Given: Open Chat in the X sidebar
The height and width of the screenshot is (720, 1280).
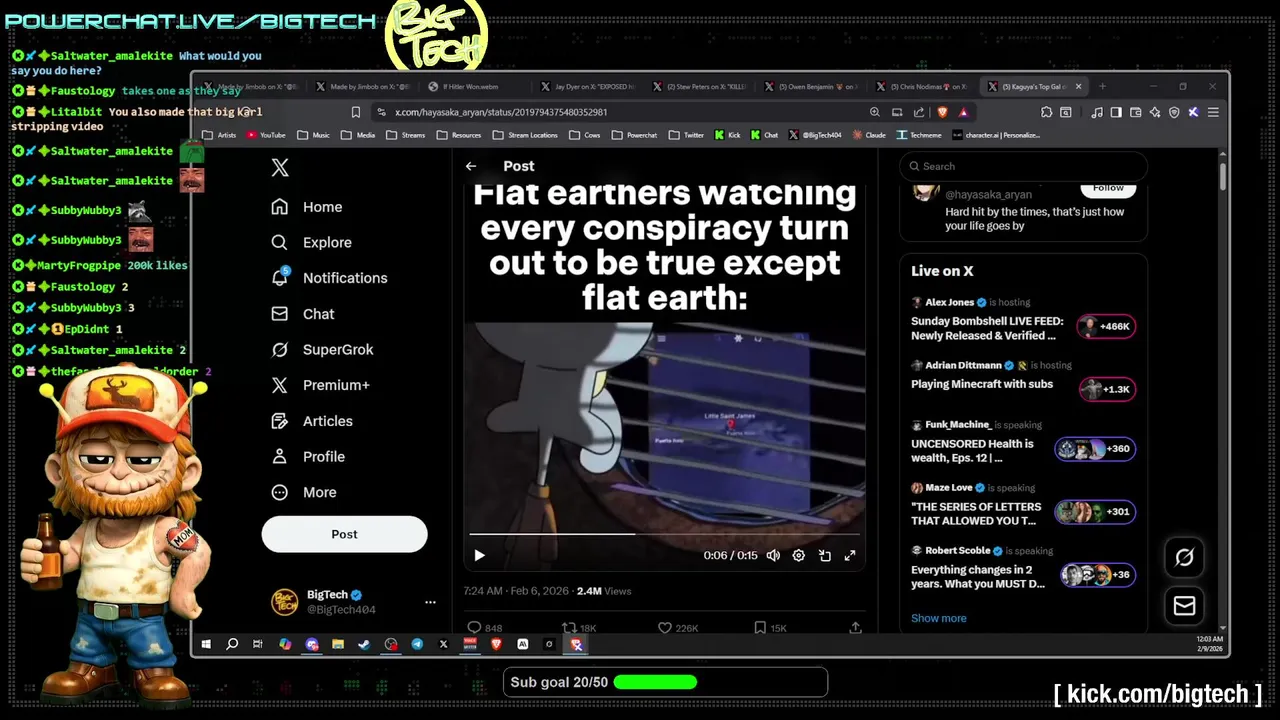Looking at the screenshot, I should [x=303, y=314].
